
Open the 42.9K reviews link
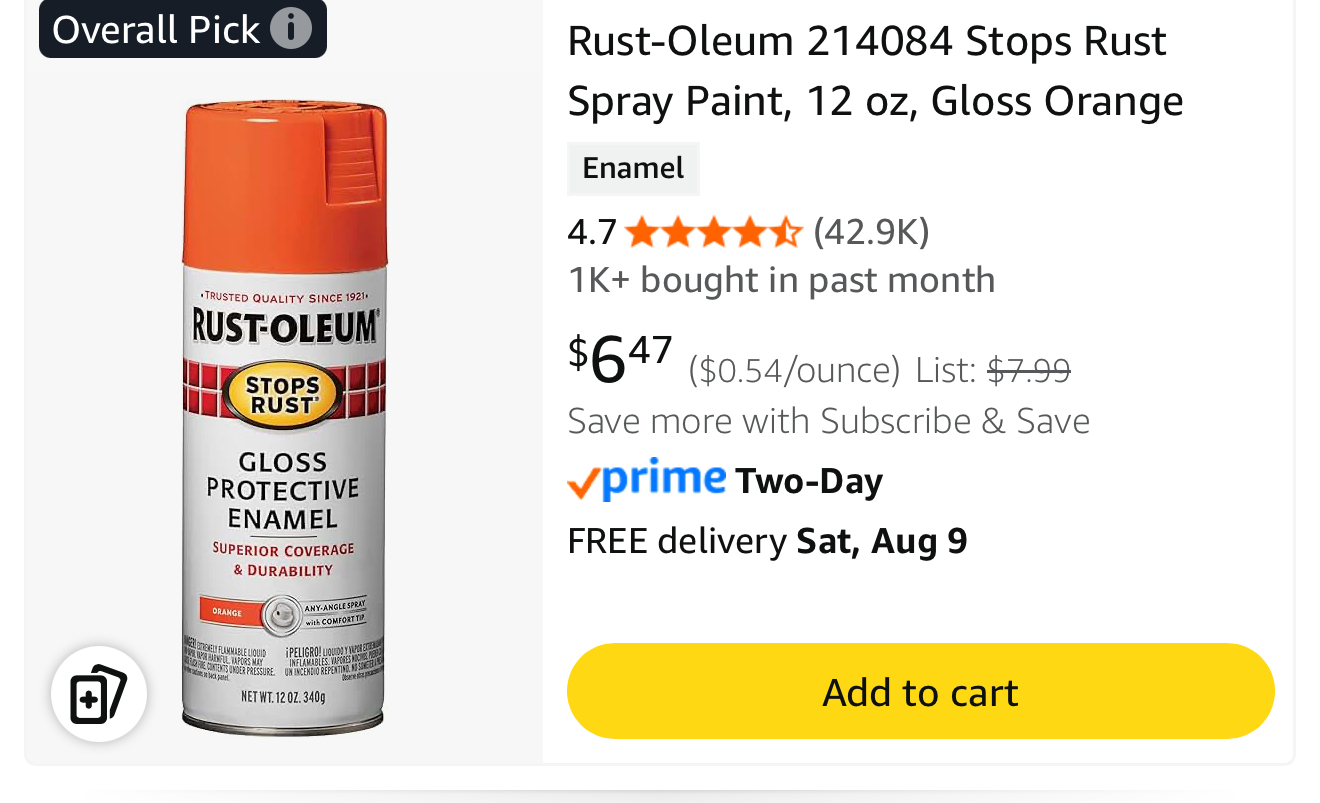point(871,233)
